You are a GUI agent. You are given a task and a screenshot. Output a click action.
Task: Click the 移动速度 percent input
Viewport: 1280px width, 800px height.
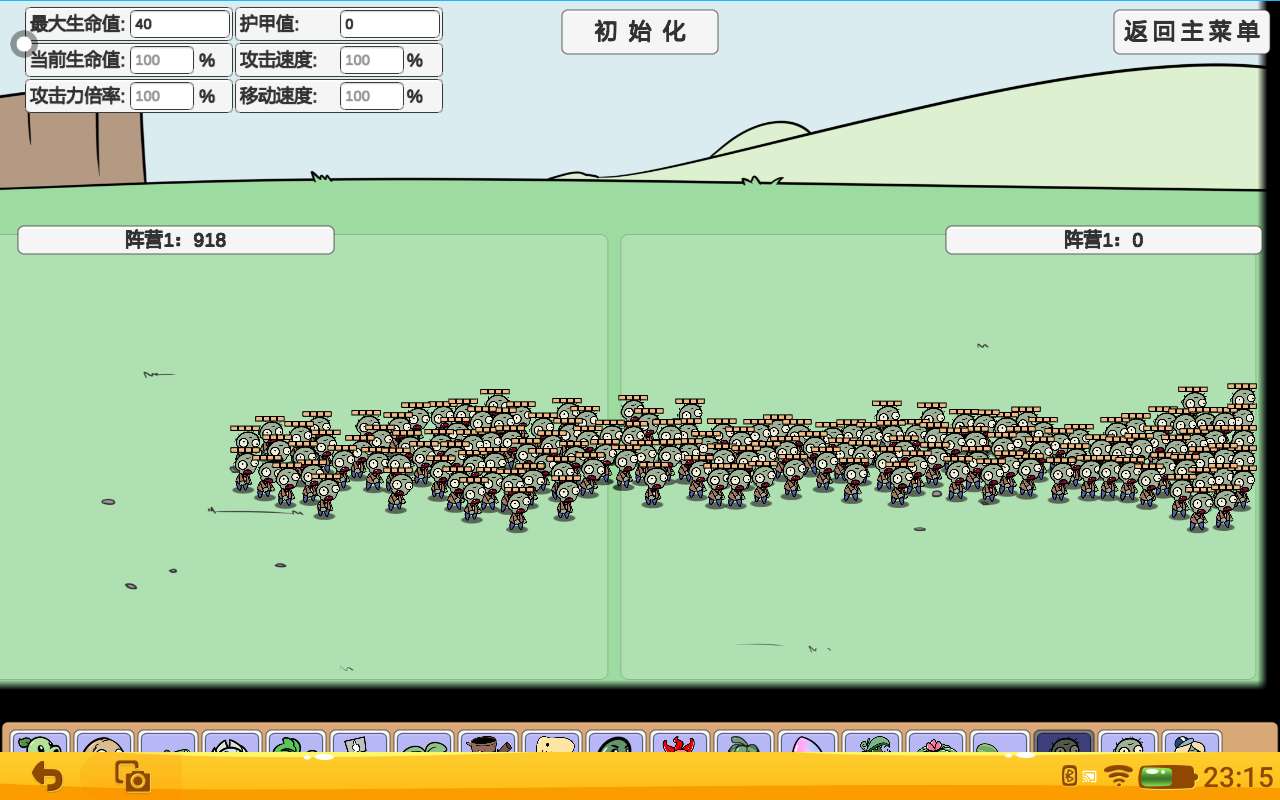371,96
